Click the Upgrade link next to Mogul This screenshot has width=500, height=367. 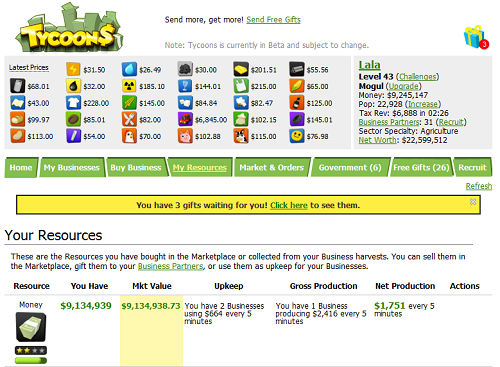click(x=403, y=86)
